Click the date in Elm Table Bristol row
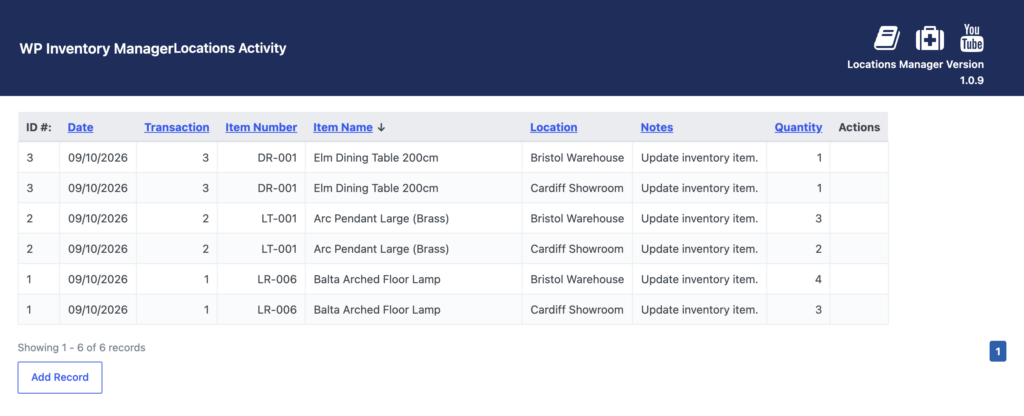The height and width of the screenshot is (416, 1024). click(x=98, y=157)
